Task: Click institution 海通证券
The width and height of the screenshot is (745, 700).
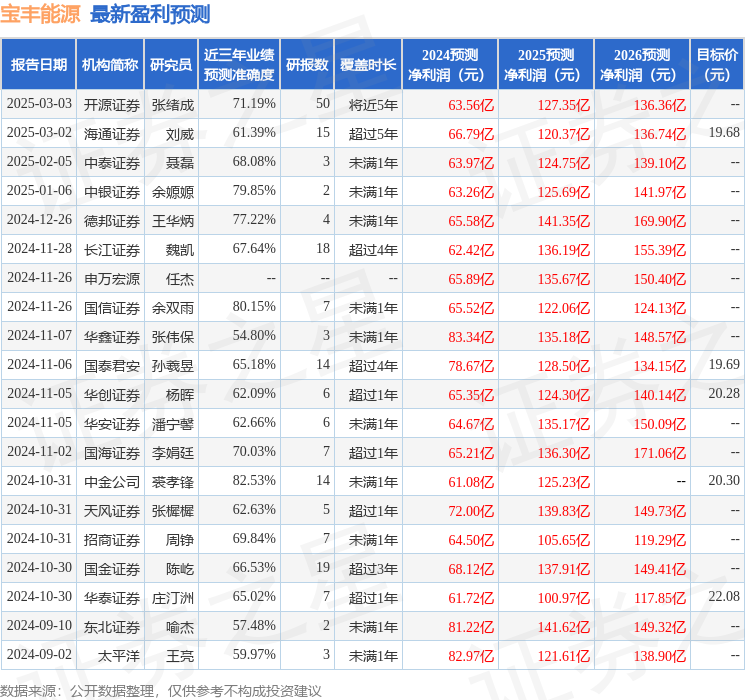Action: [x=112, y=134]
